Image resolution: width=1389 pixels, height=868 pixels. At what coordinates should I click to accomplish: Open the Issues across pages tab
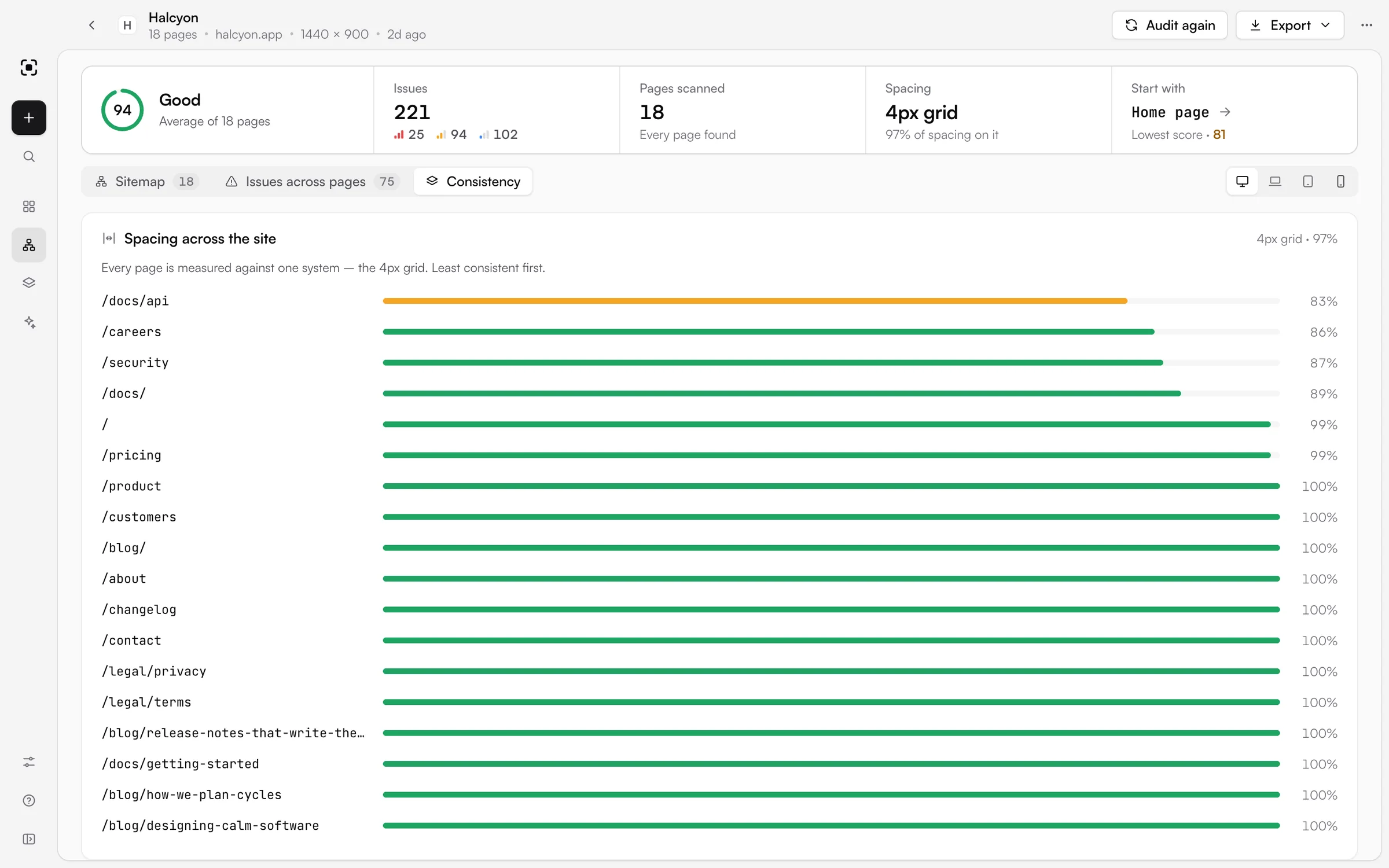point(312,182)
